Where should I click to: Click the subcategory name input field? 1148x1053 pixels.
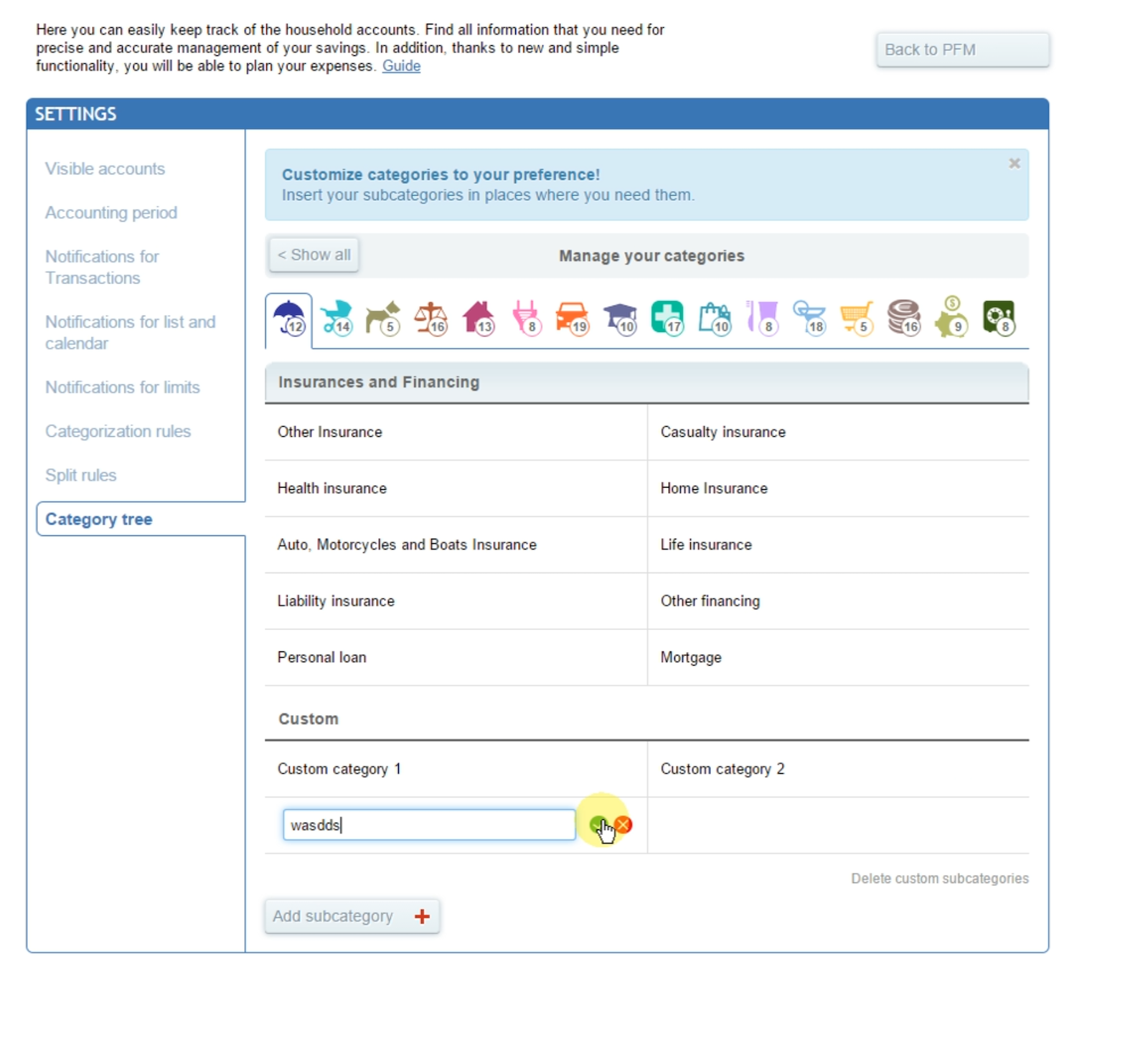pyautogui.click(x=429, y=825)
